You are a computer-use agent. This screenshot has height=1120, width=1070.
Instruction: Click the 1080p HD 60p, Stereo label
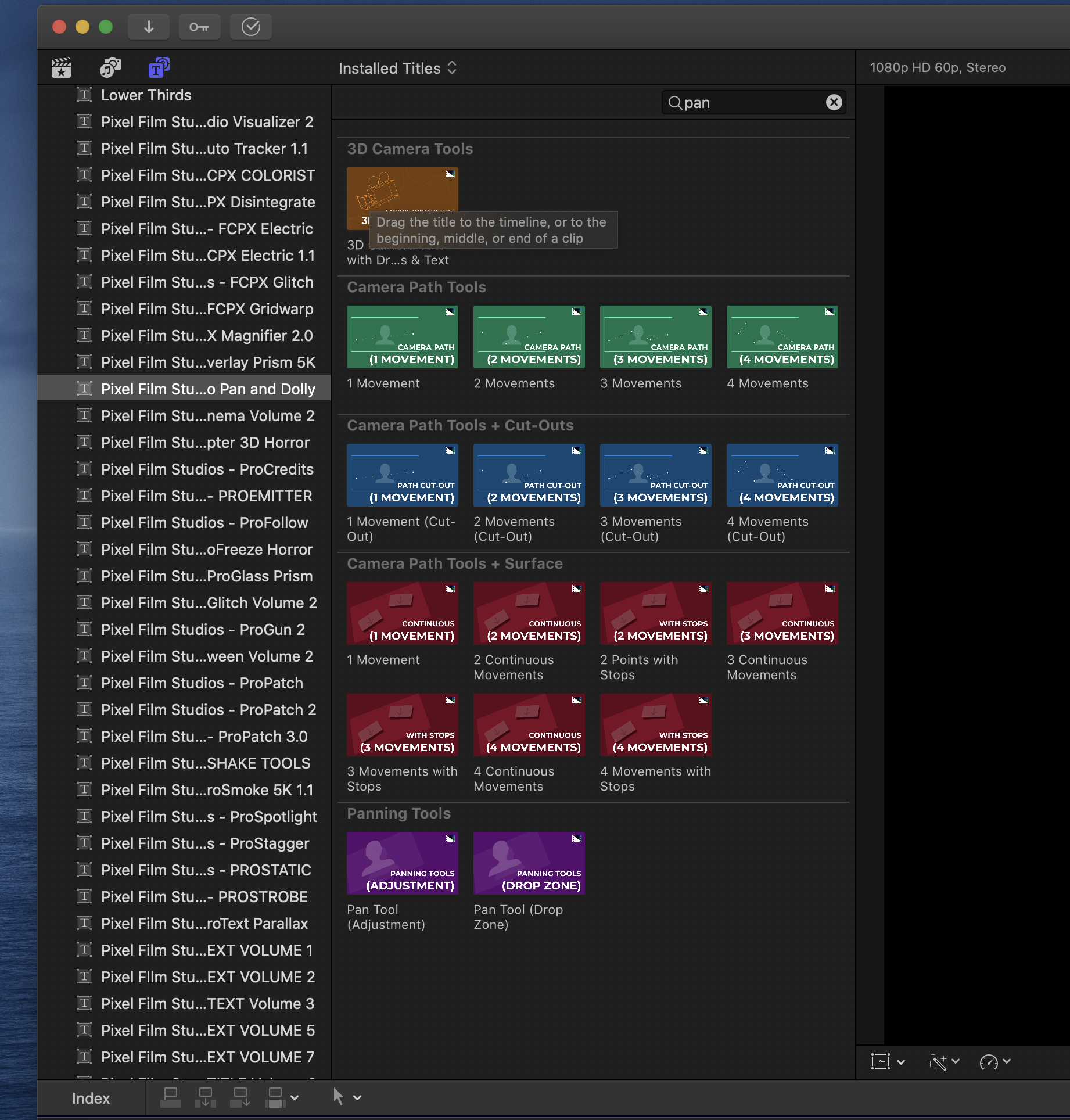point(938,67)
